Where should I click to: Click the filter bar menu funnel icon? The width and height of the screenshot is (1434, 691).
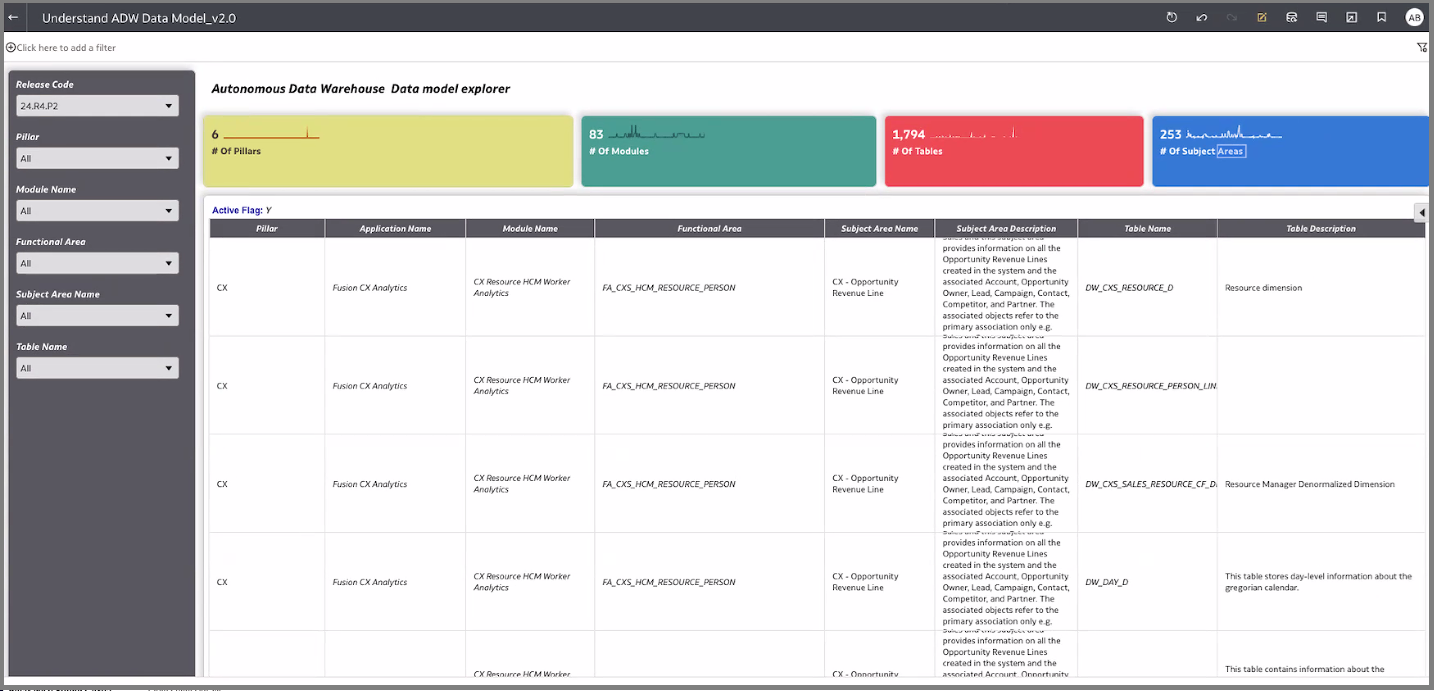pyautogui.click(x=1422, y=47)
